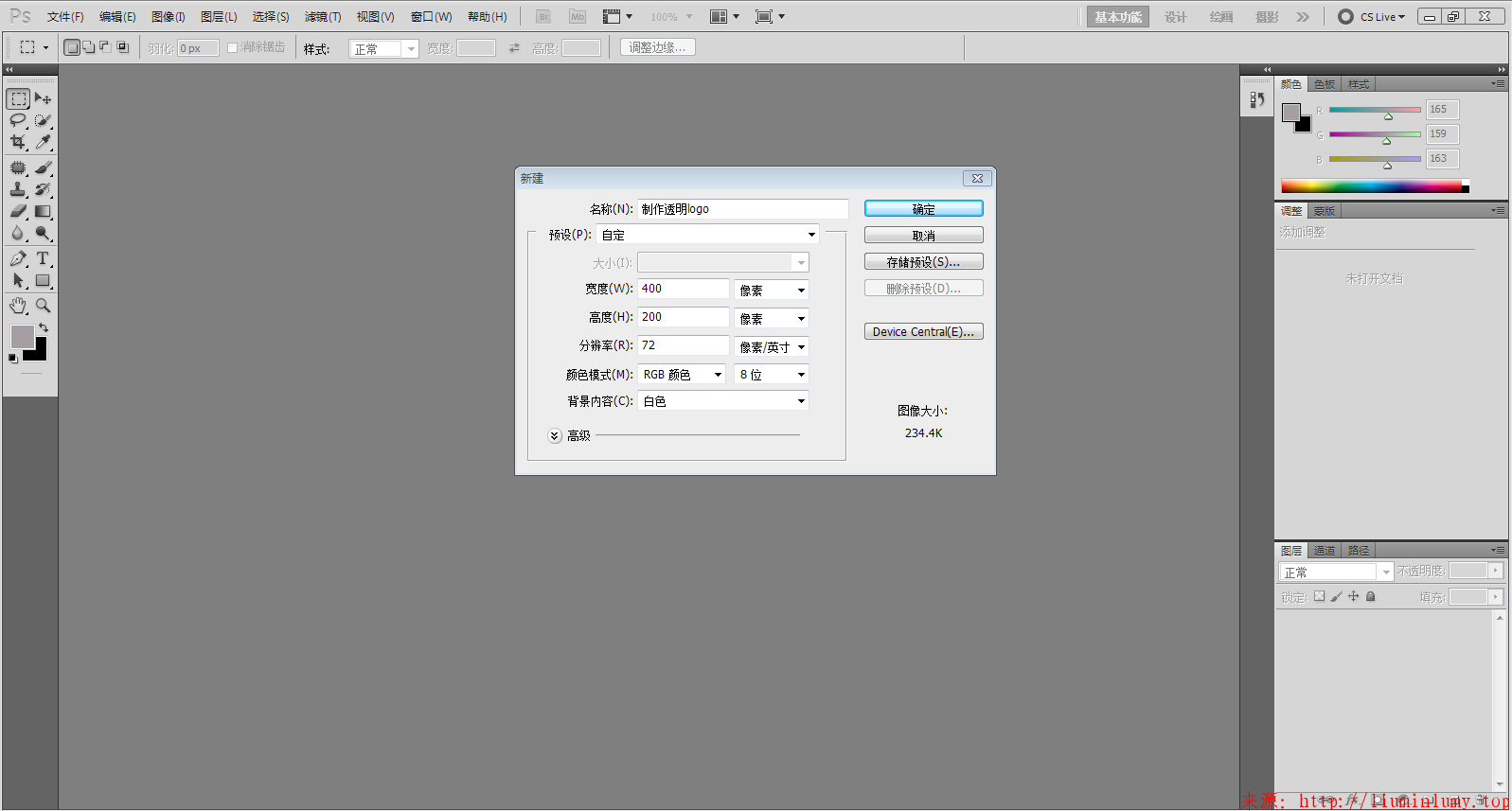Open the height unit 像素 dropdown
Image resolution: width=1512 pixels, height=811 pixels.
coord(772,319)
